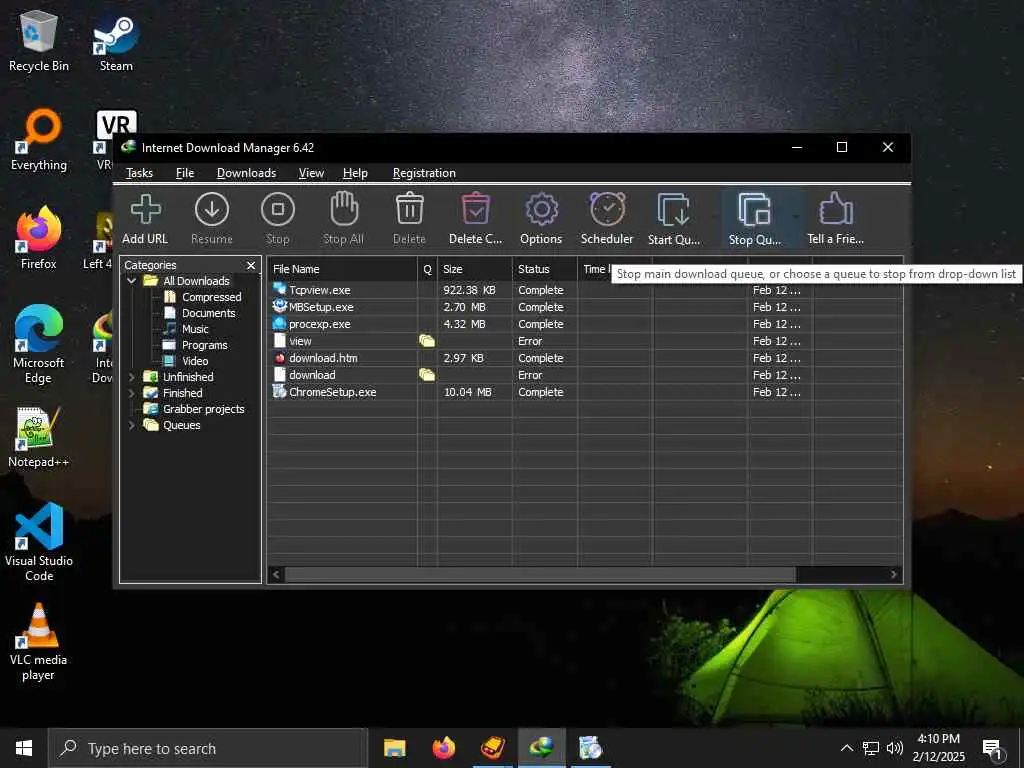Select the Programs category
This screenshot has width=1024, height=768.
pos(204,345)
